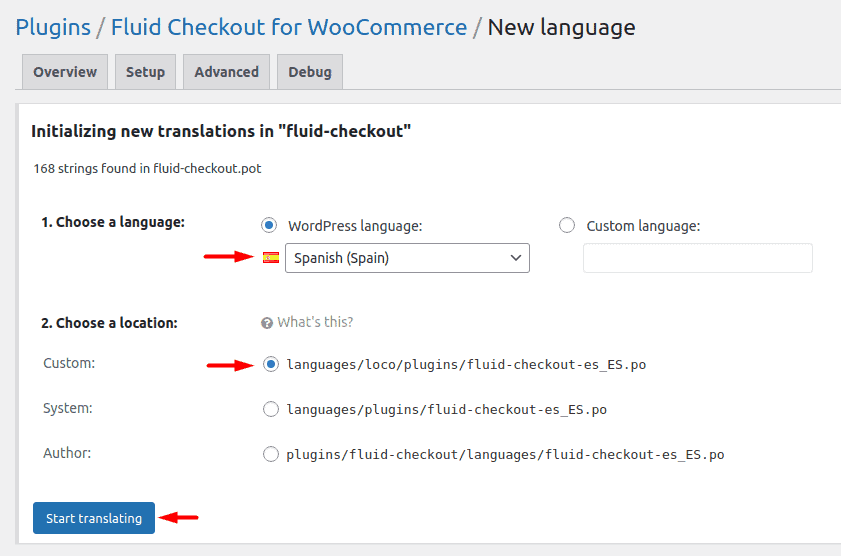Click the Spain flag icon
841x556 pixels.
[271, 258]
